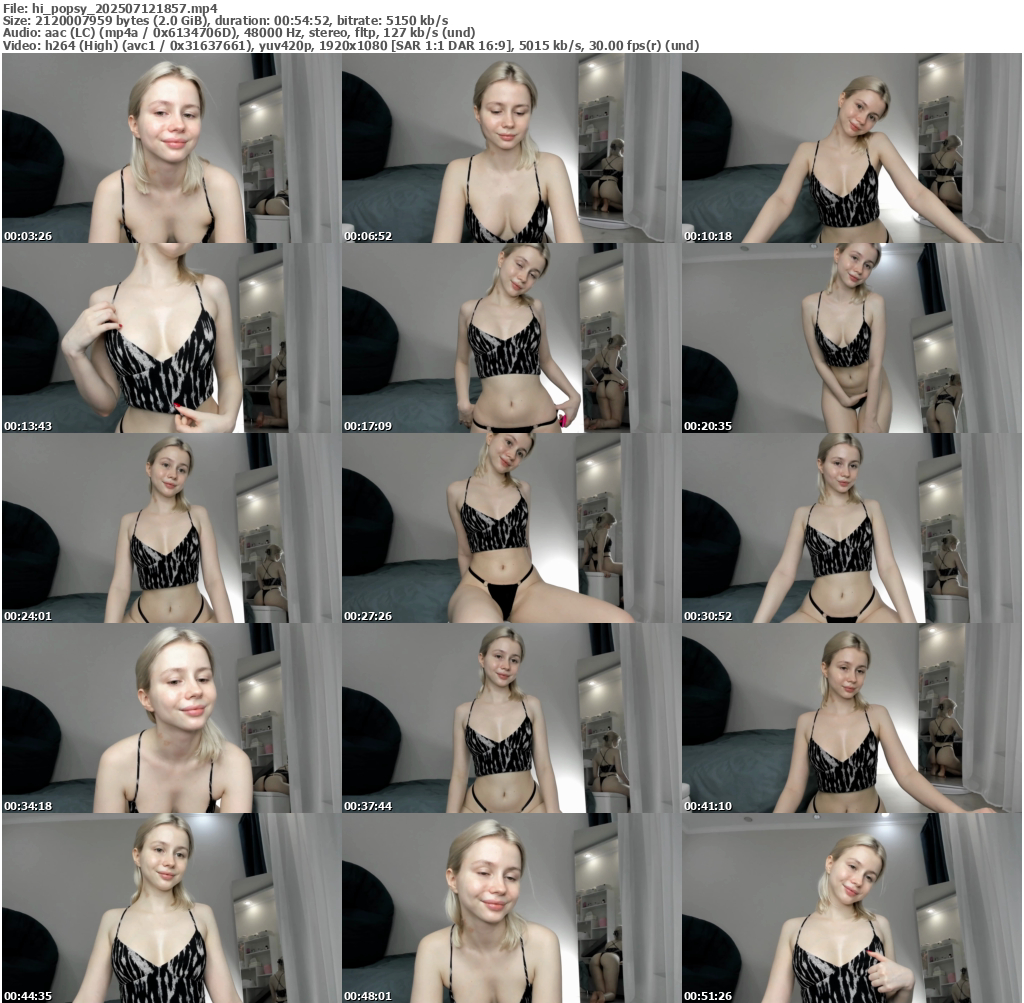1024x1003 pixels.
Task: Click the frame at 00:41:10
Action: click(851, 718)
